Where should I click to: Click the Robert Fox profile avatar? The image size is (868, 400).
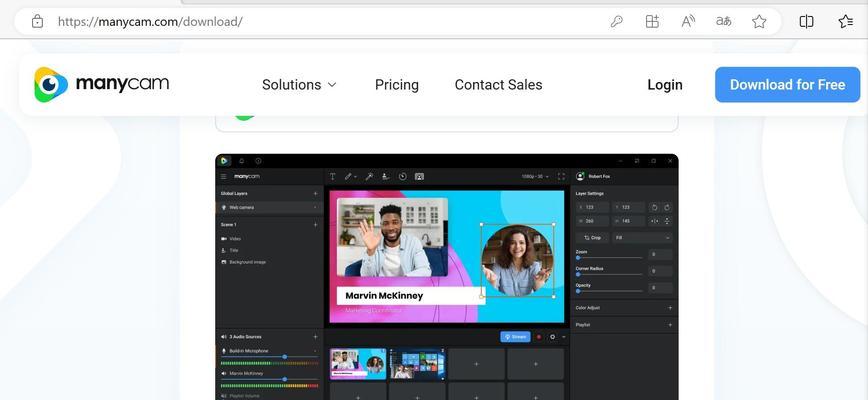click(x=580, y=176)
